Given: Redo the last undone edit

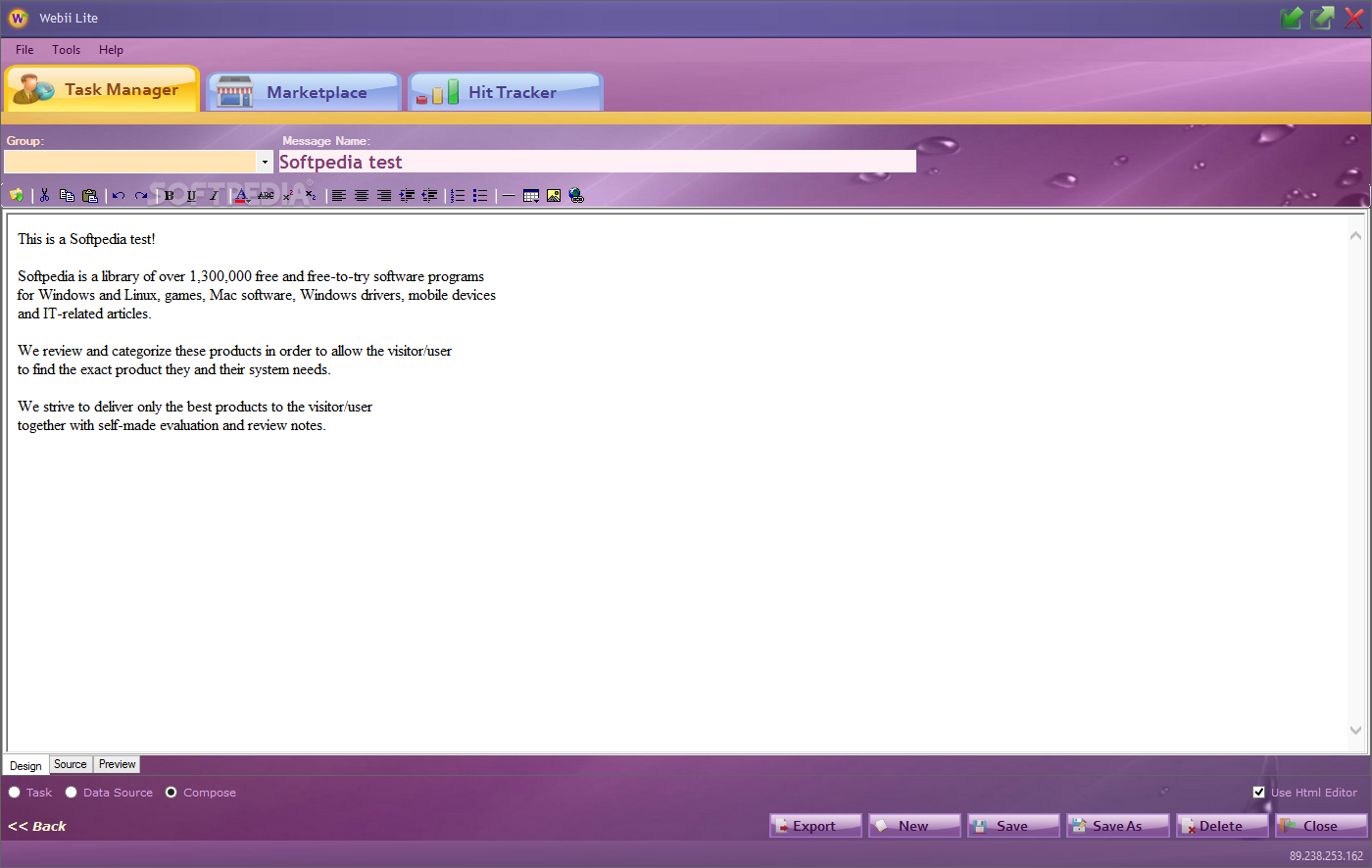Looking at the screenshot, I should (141, 196).
